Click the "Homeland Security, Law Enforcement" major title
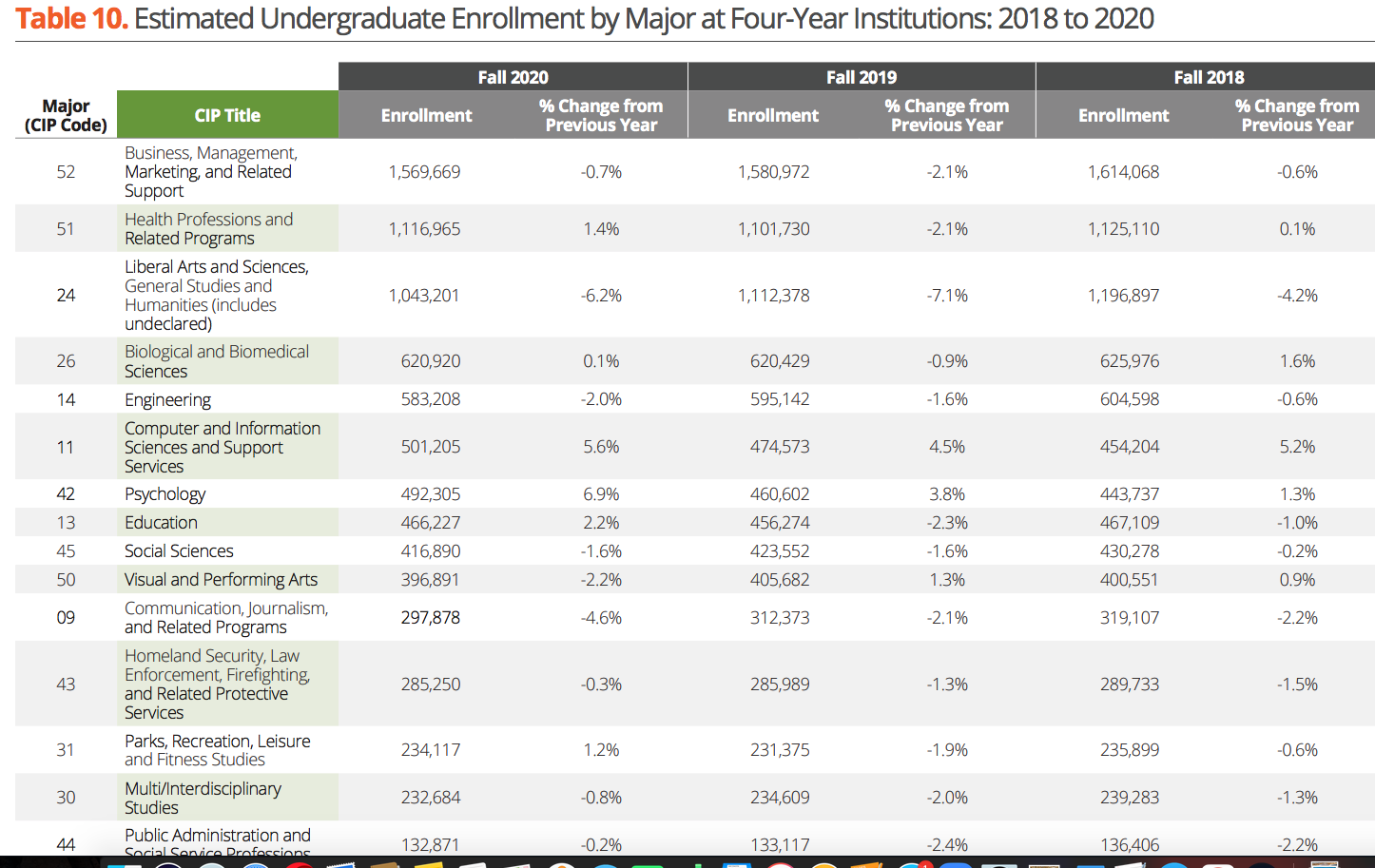The height and width of the screenshot is (868, 1375). 218,685
